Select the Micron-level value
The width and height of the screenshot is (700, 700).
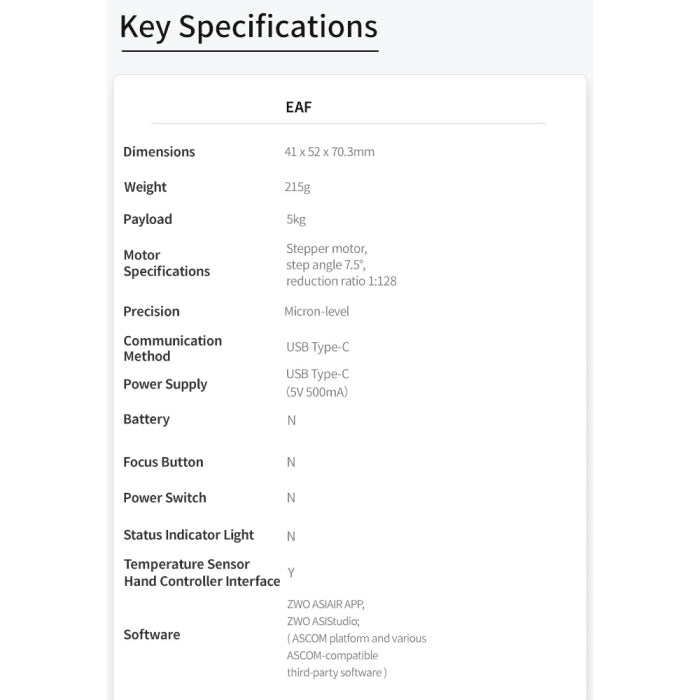(x=317, y=311)
